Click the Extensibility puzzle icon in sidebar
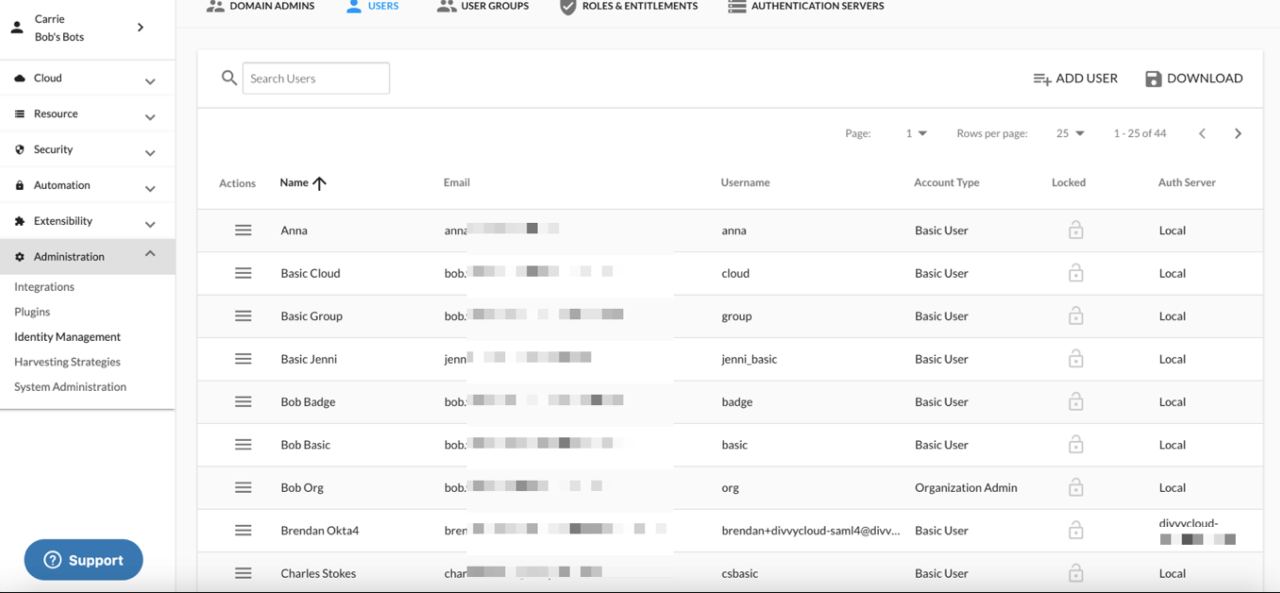 [20, 222]
